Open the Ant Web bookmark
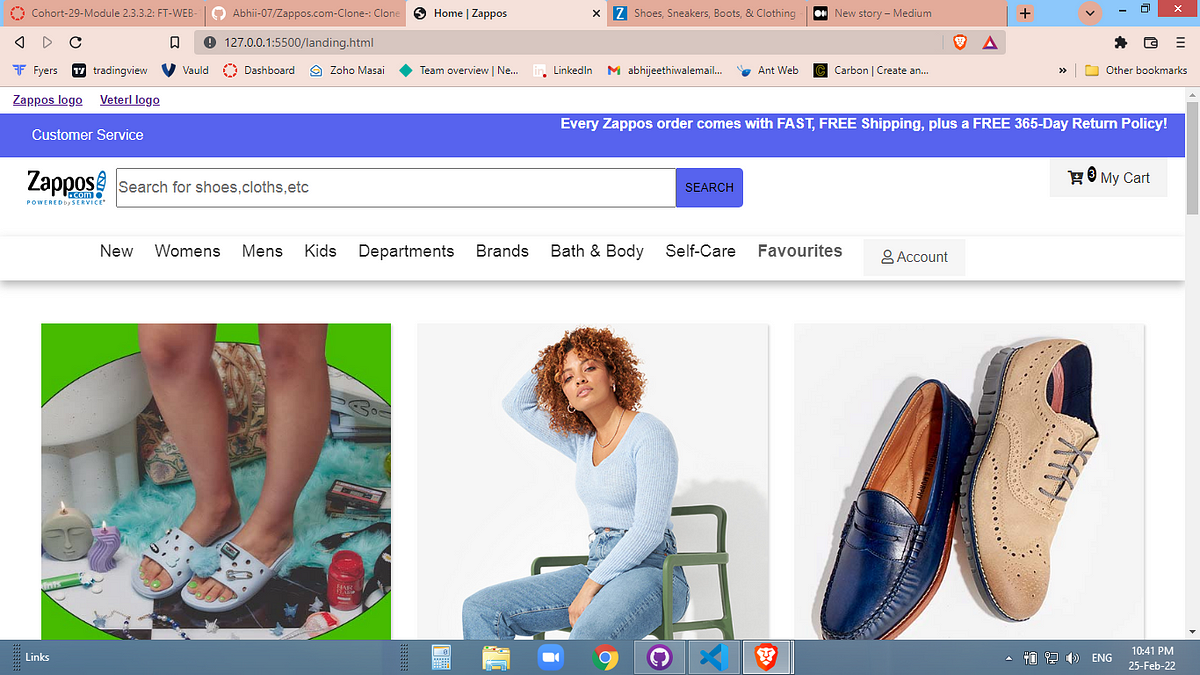 coord(767,70)
